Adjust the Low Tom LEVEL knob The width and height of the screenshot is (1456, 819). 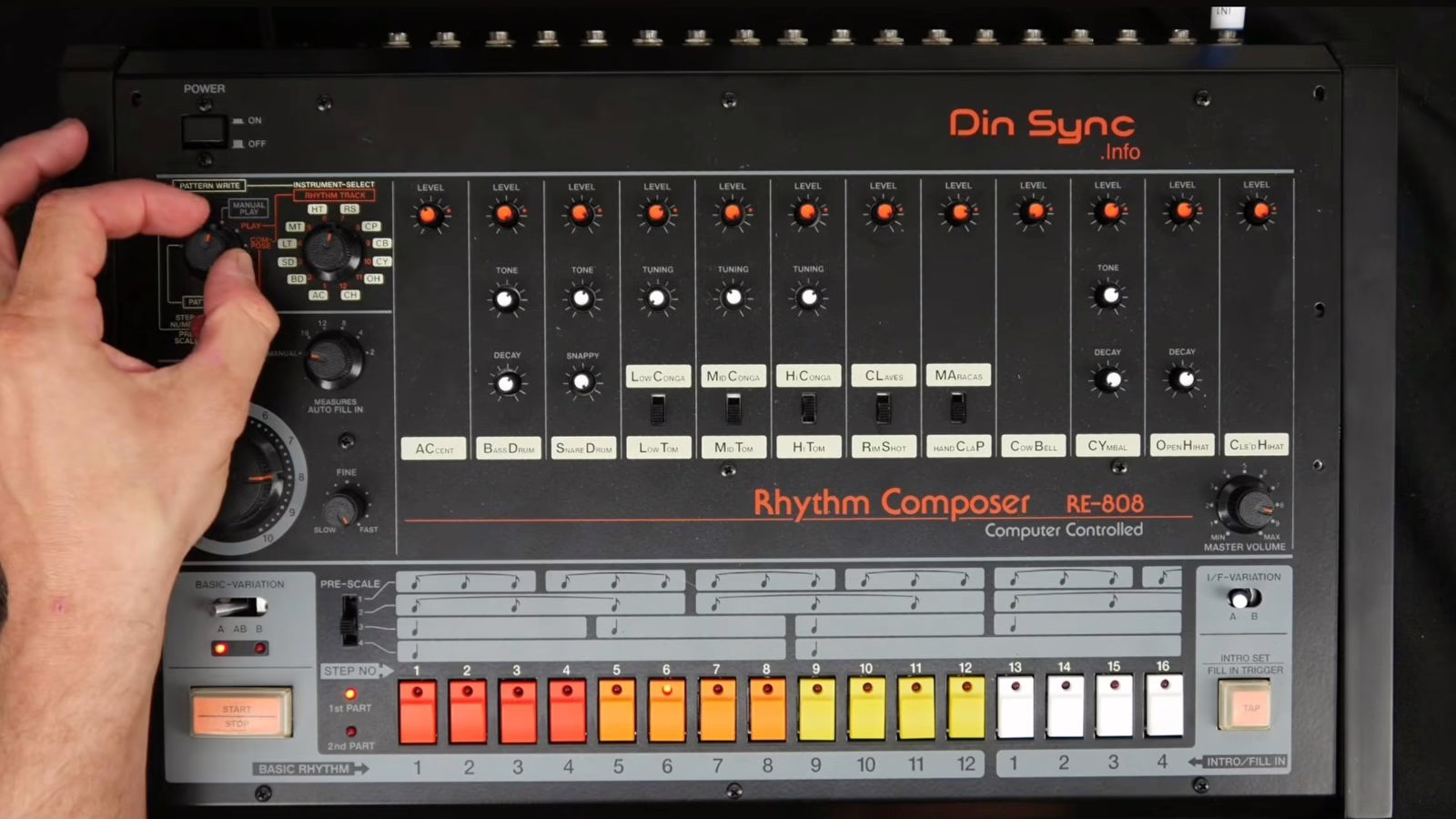pos(657,215)
